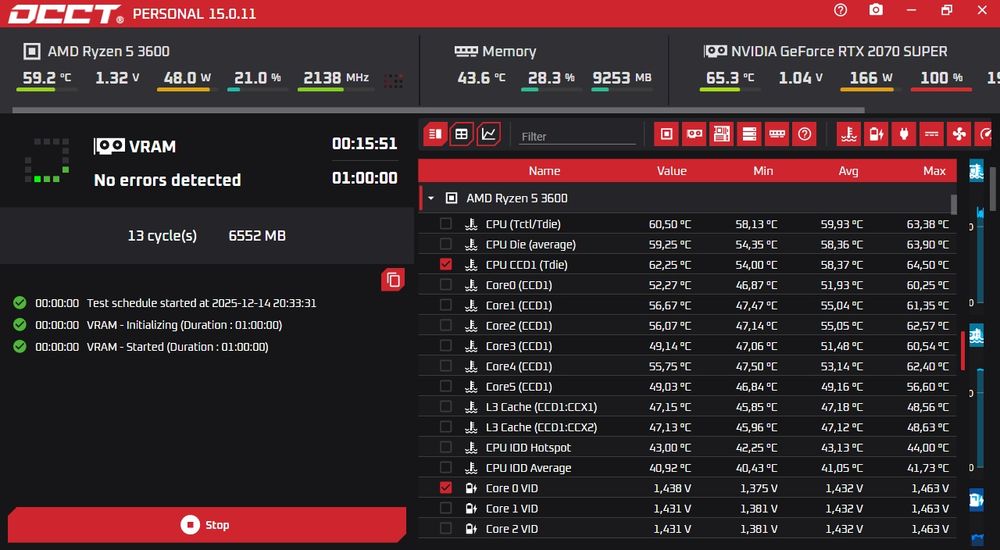Viewport: 1000px width, 550px height.
Task: Switch to the table view layout icon
Action: tap(461, 134)
